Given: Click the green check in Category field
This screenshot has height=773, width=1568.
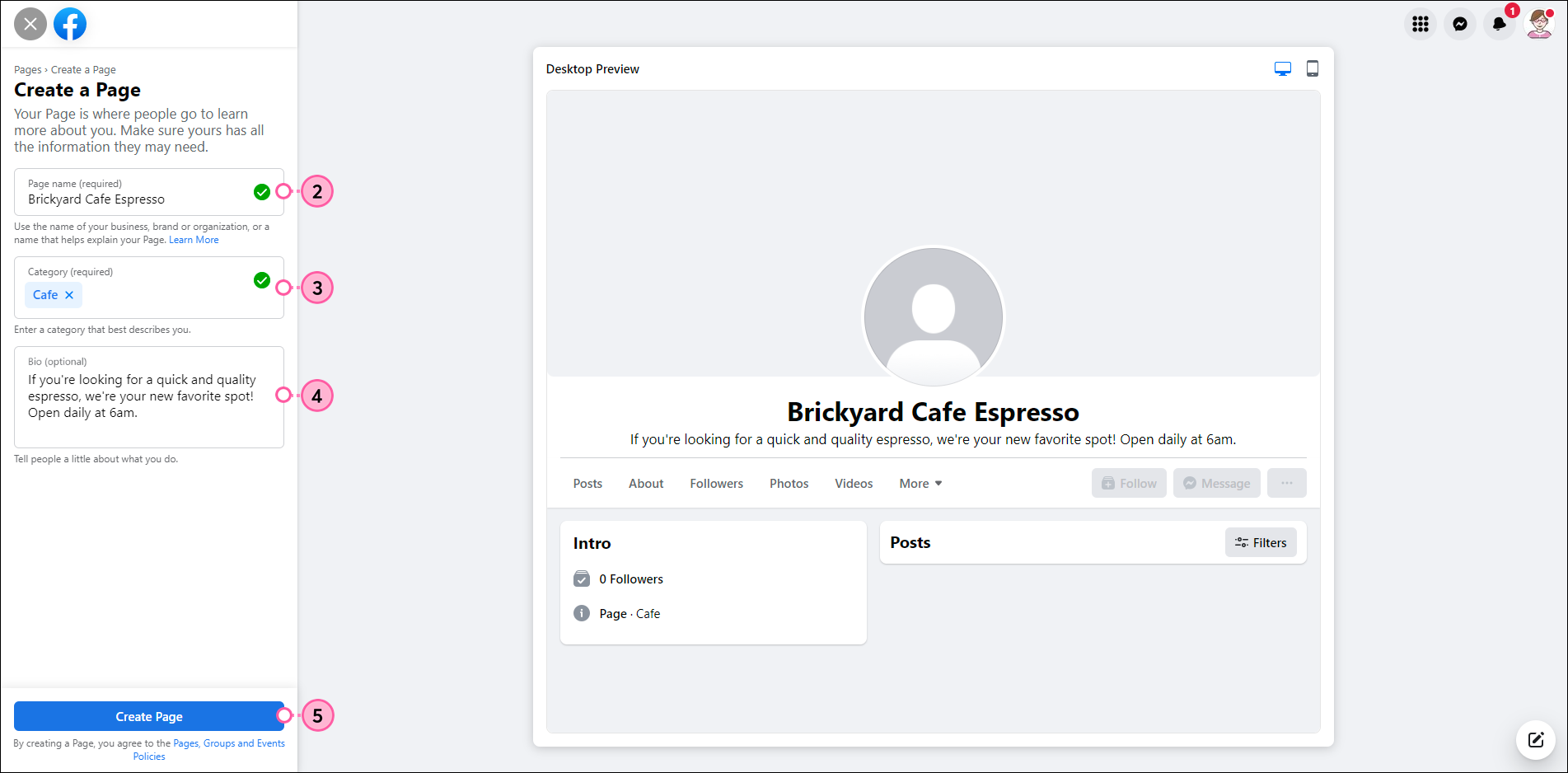Looking at the screenshot, I should tap(262, 280).
